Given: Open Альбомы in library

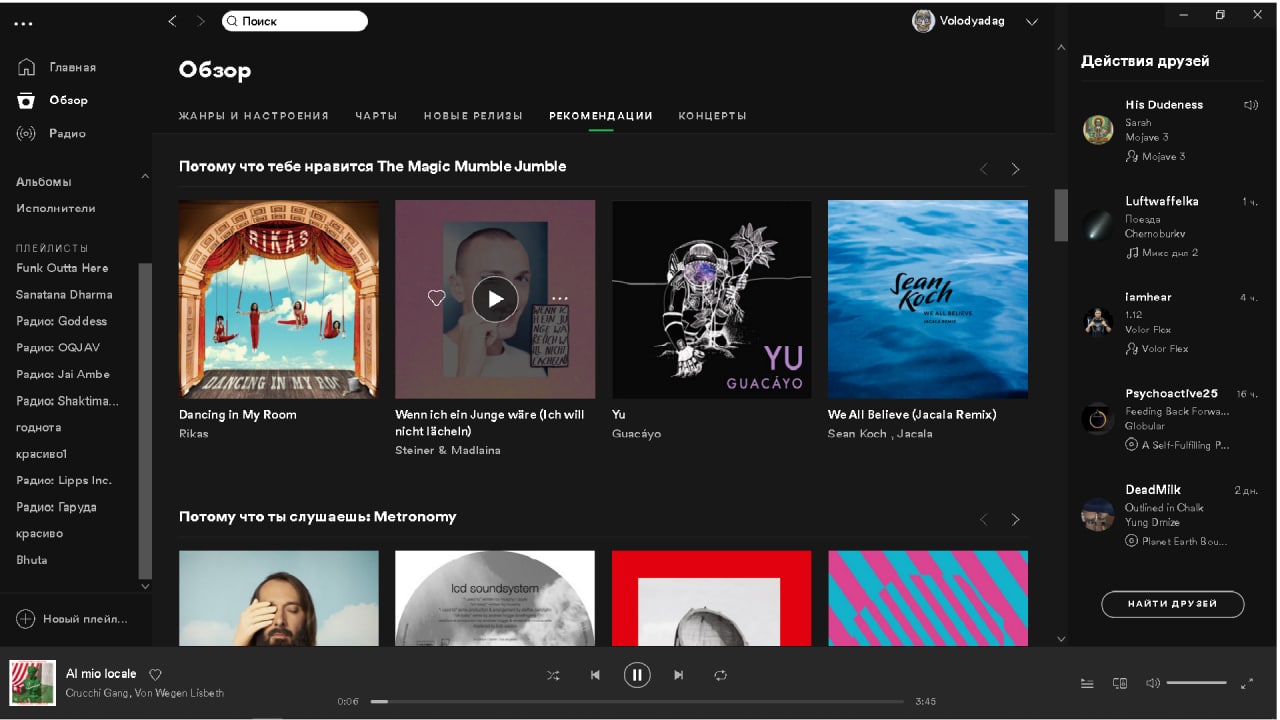Looking at the screenshot, I should tap(44, 182).
